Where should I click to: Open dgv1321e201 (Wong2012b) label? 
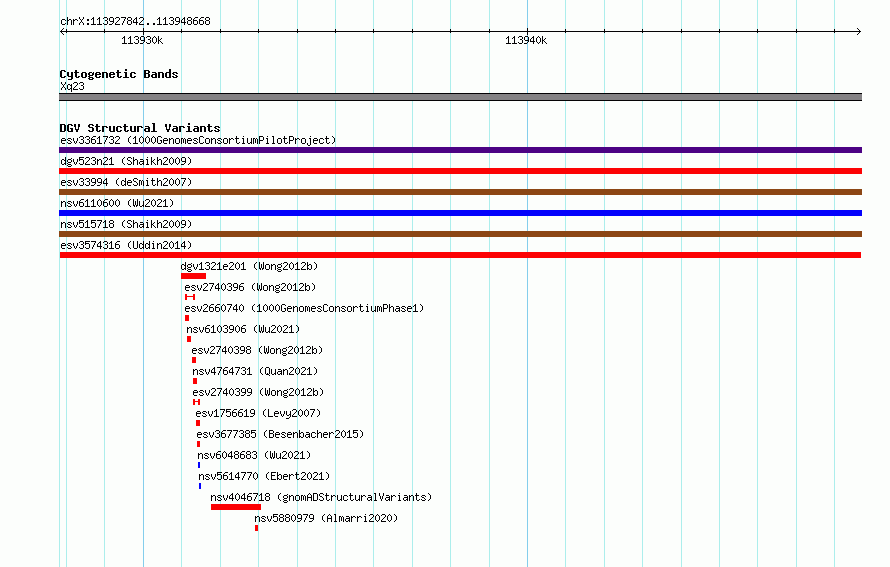pos(249,266)
